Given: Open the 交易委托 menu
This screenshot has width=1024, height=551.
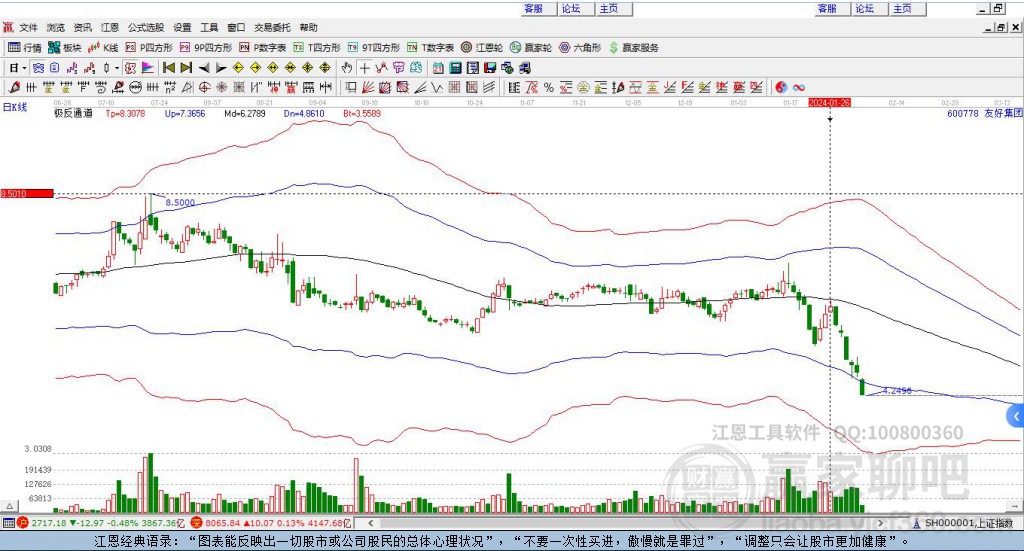Looking at the screenshot, I should click(272, 27).
